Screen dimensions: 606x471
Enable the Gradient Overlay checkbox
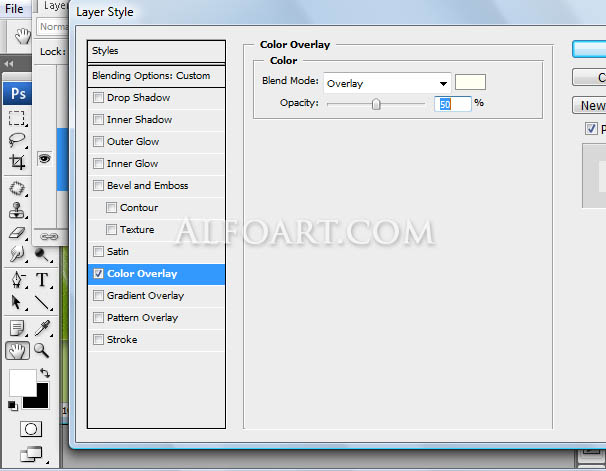click(98, 296)
